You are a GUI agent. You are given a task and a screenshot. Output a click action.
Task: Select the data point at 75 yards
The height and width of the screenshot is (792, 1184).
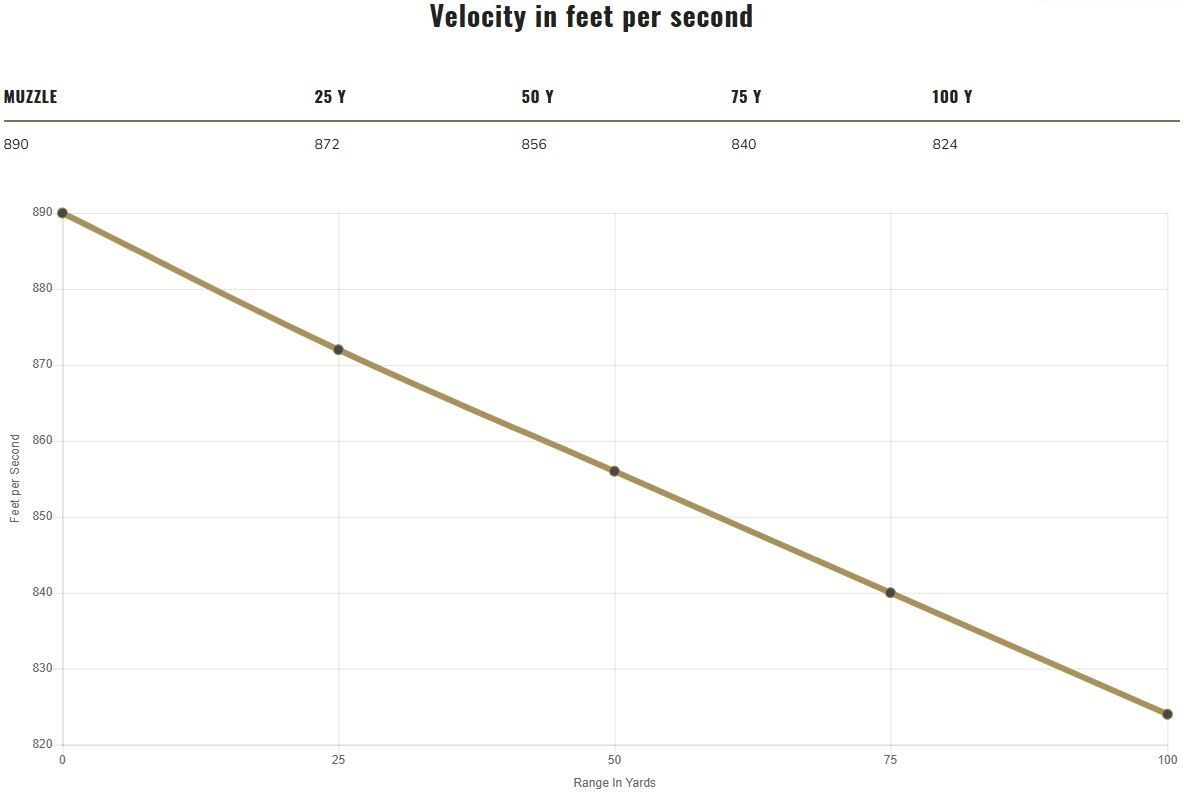pos(890,593)
